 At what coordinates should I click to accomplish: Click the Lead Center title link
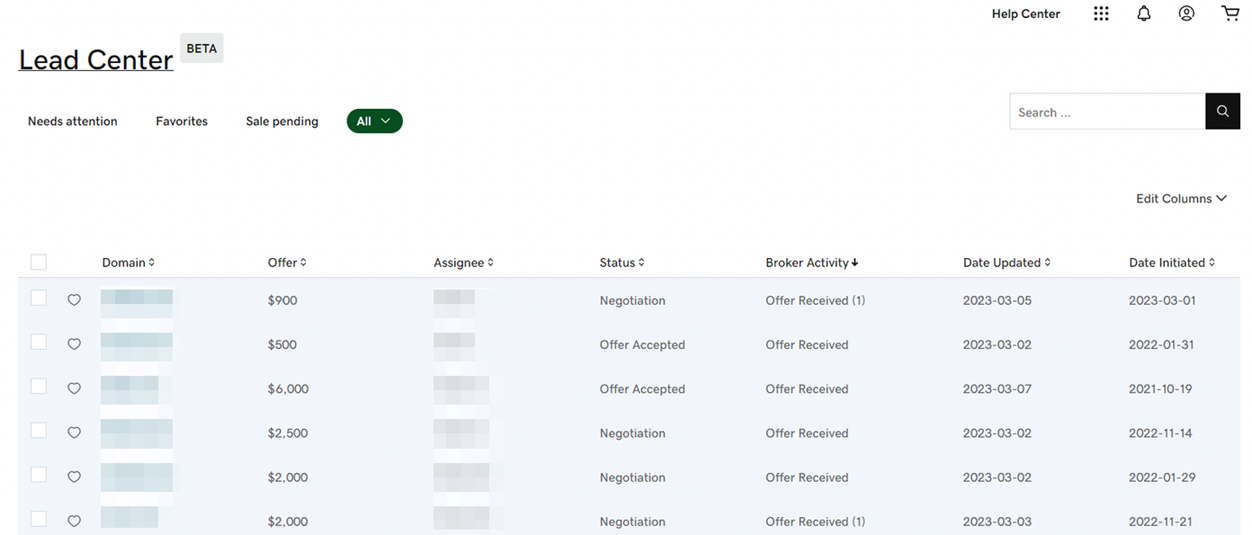tap(96, 60)
